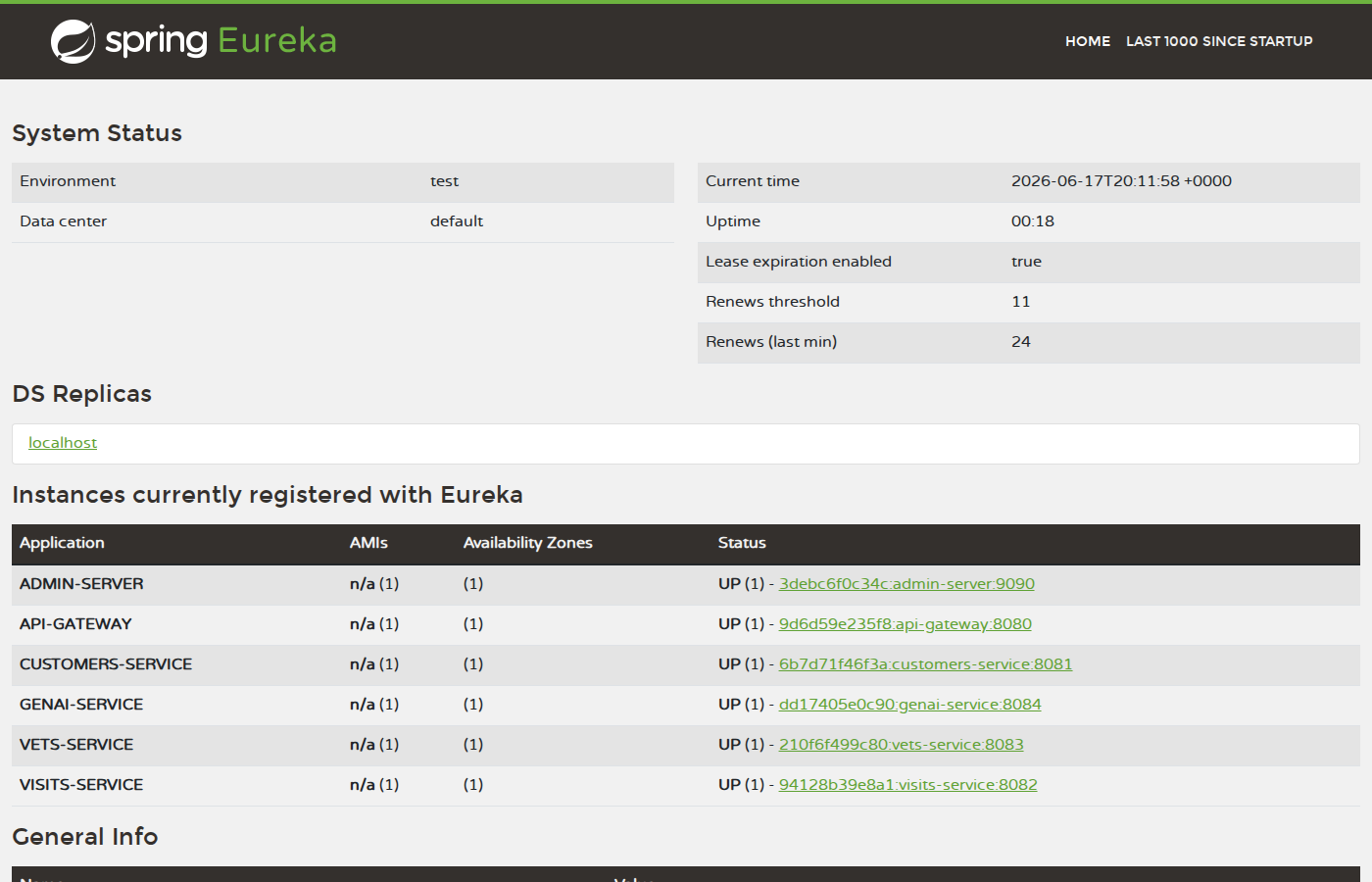Select the VETS-SERVICE application name
Screen dimensions: 1372x882
(x=76, y=745)
